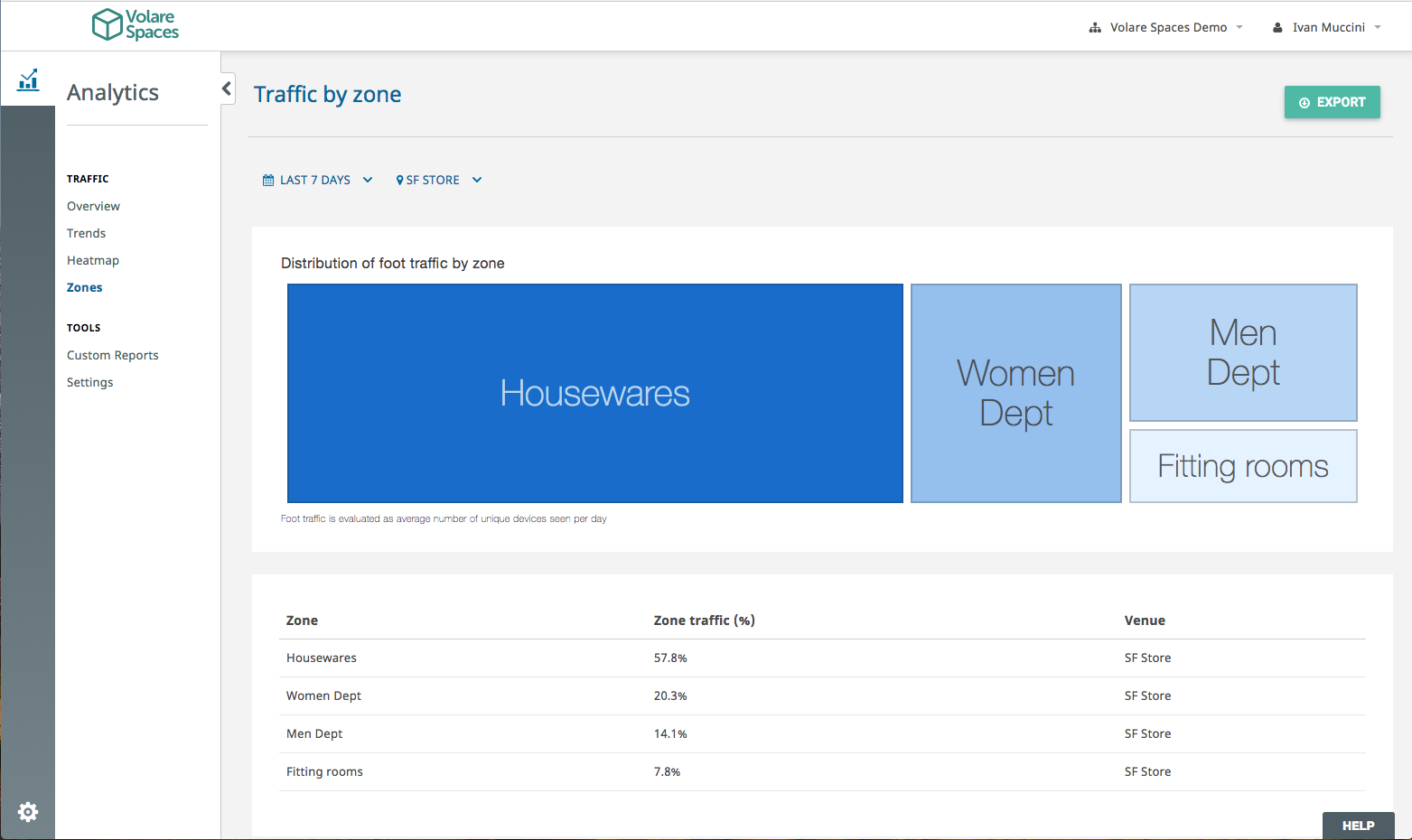The width and height of the screenshot is (1412, 840).
Task: Select the Housewares treemap block
Action: (595, 394)
